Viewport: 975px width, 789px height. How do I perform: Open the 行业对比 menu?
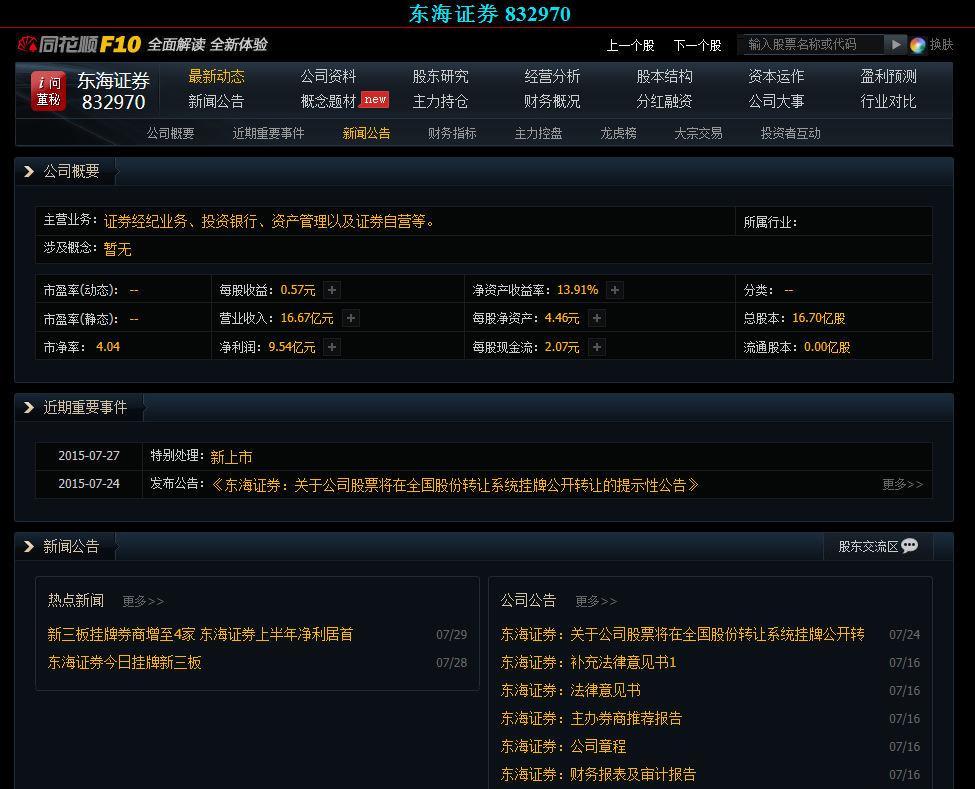coord(888,101)
